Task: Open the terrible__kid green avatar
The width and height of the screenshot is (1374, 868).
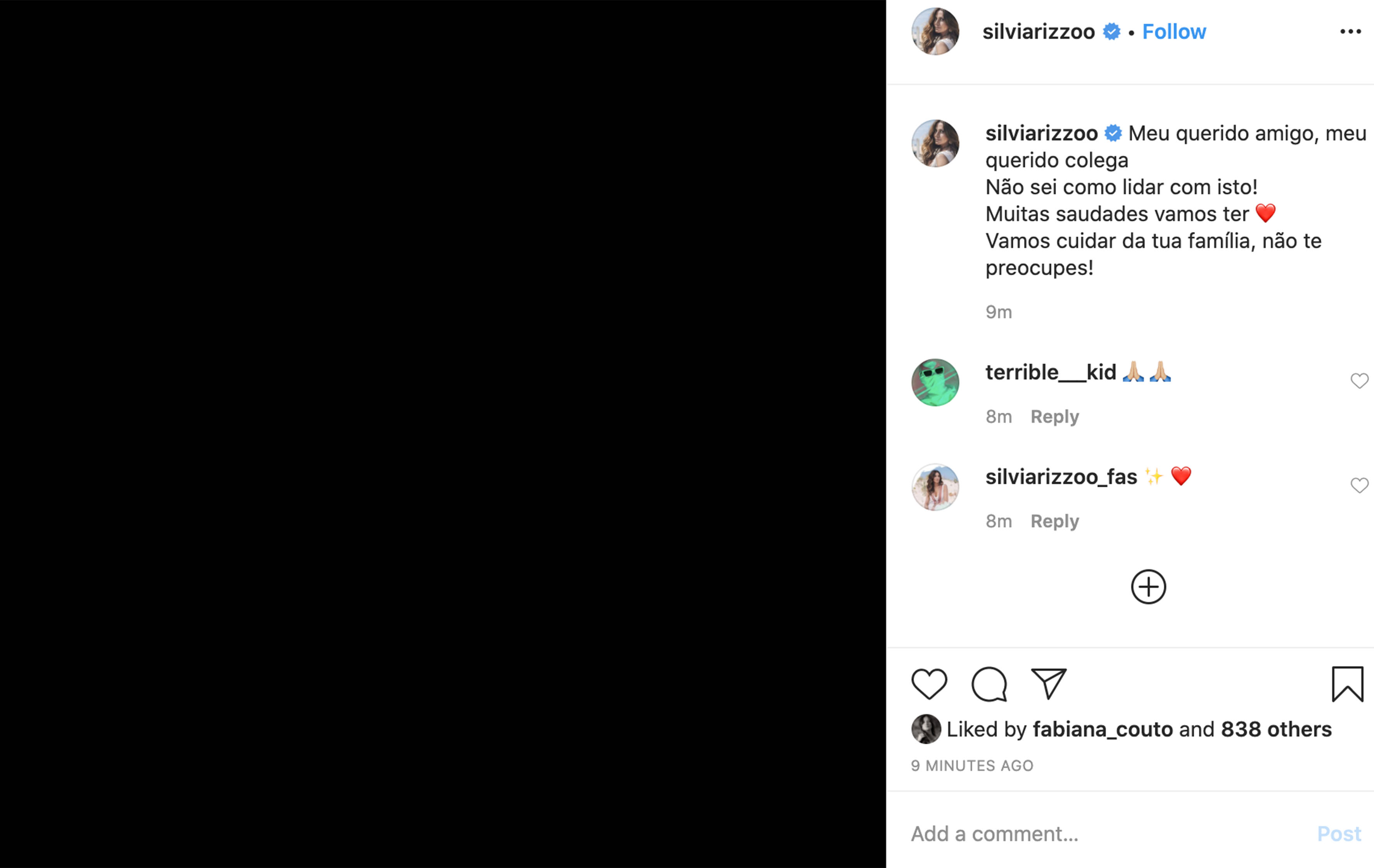Action: (935, 383)
